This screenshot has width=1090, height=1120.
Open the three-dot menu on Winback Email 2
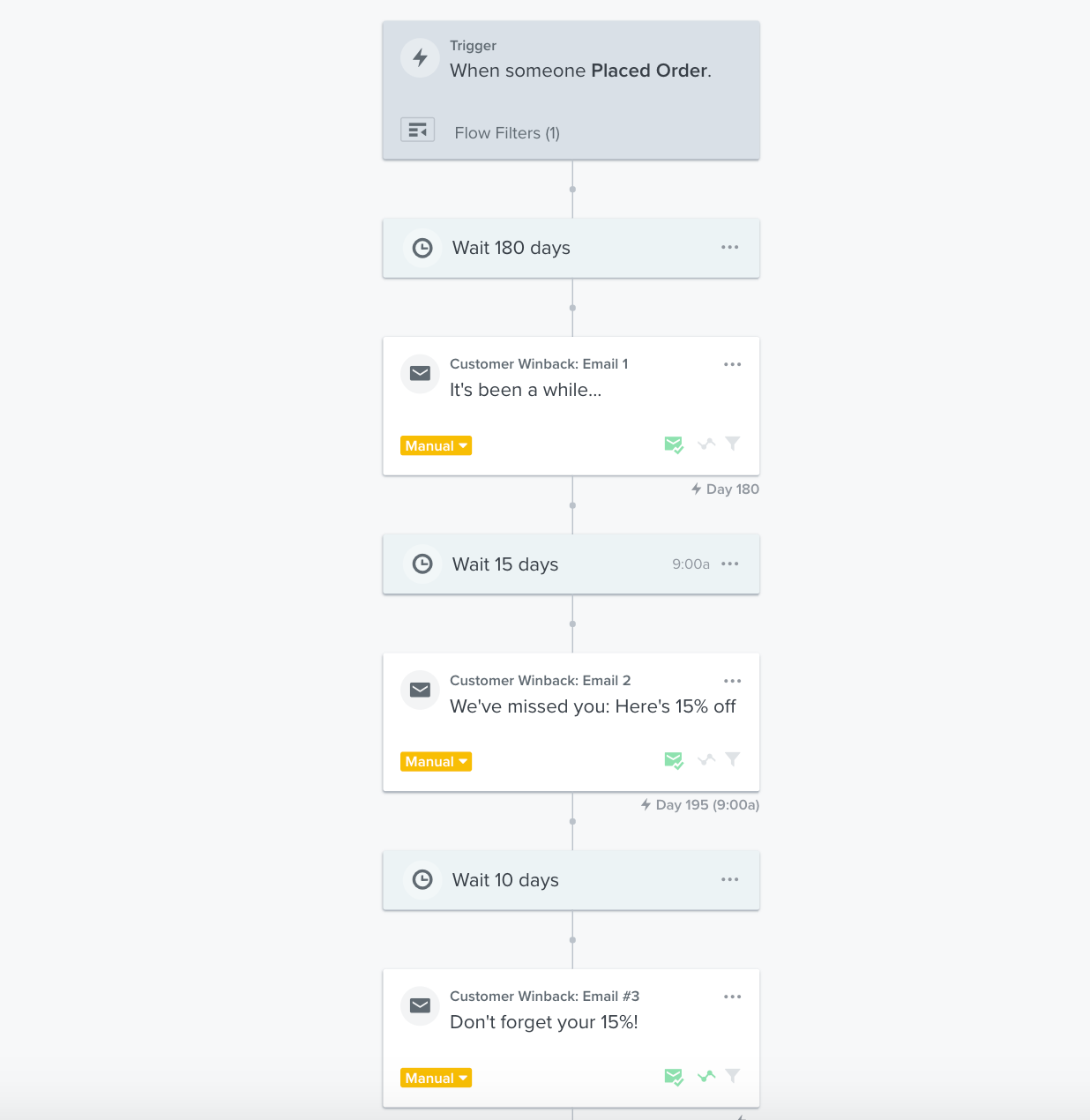pyautogui.click(x=732, y=681)
